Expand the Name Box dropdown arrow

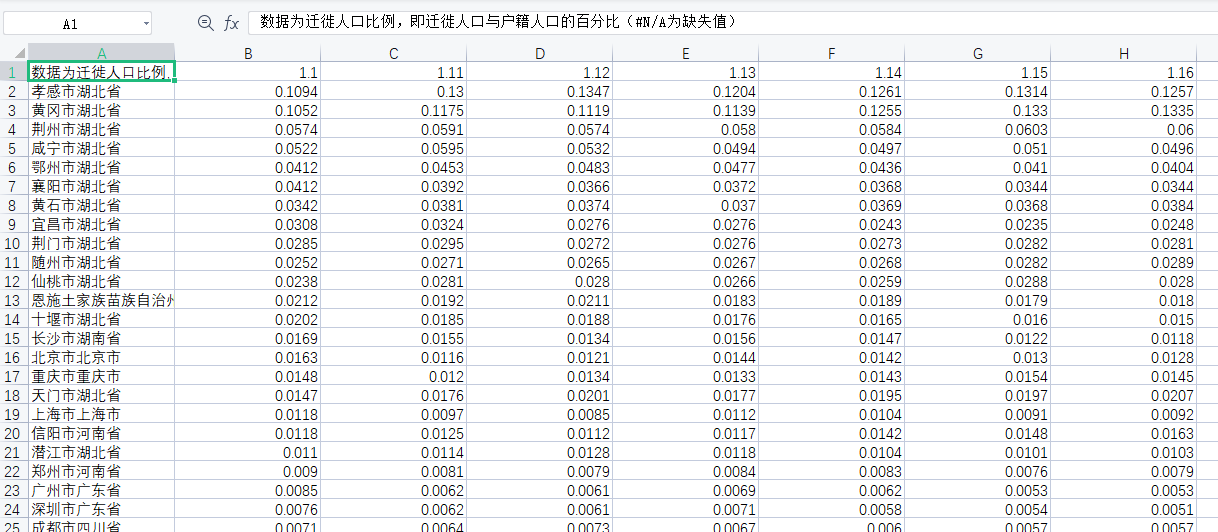(146, 24)
